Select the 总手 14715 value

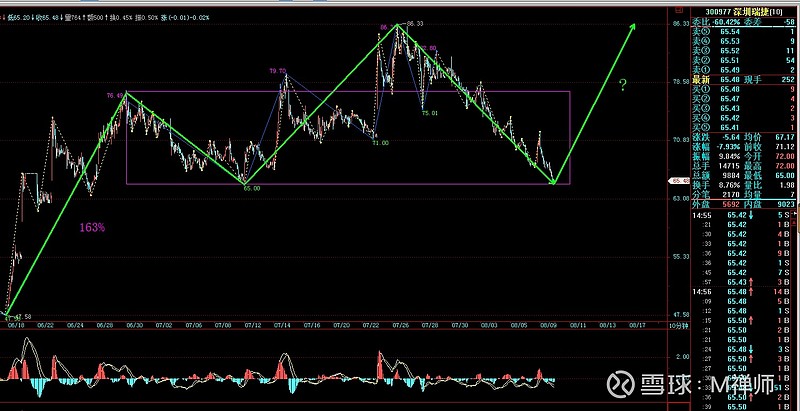[x=730, y=166]
